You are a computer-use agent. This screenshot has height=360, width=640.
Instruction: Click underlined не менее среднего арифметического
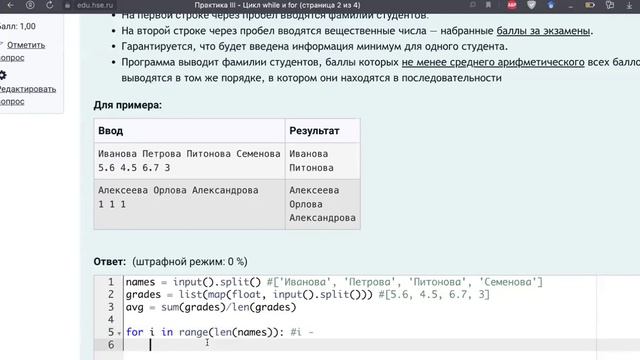point(493,62)
